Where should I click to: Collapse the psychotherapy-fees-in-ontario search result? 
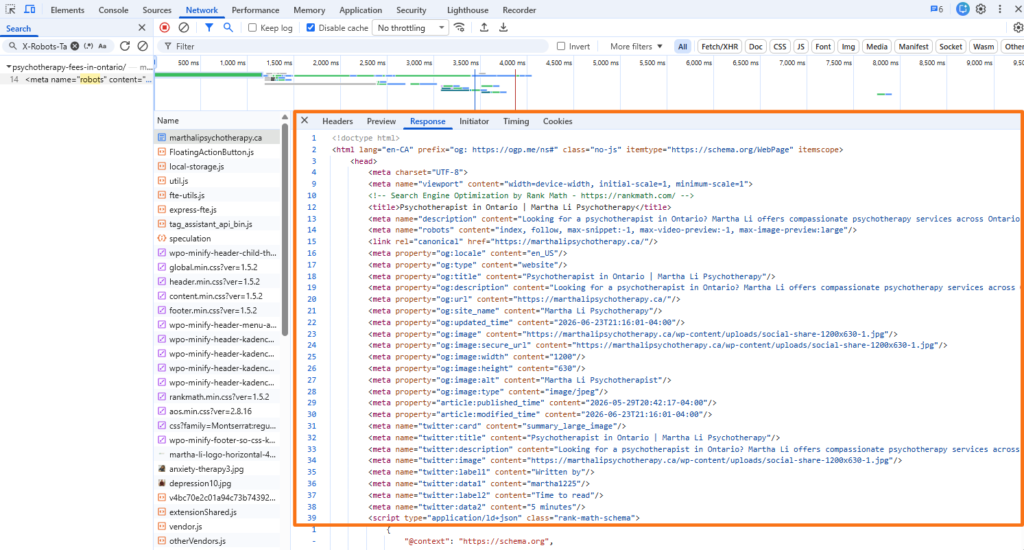pyautogui.click(x=9, y=67)
